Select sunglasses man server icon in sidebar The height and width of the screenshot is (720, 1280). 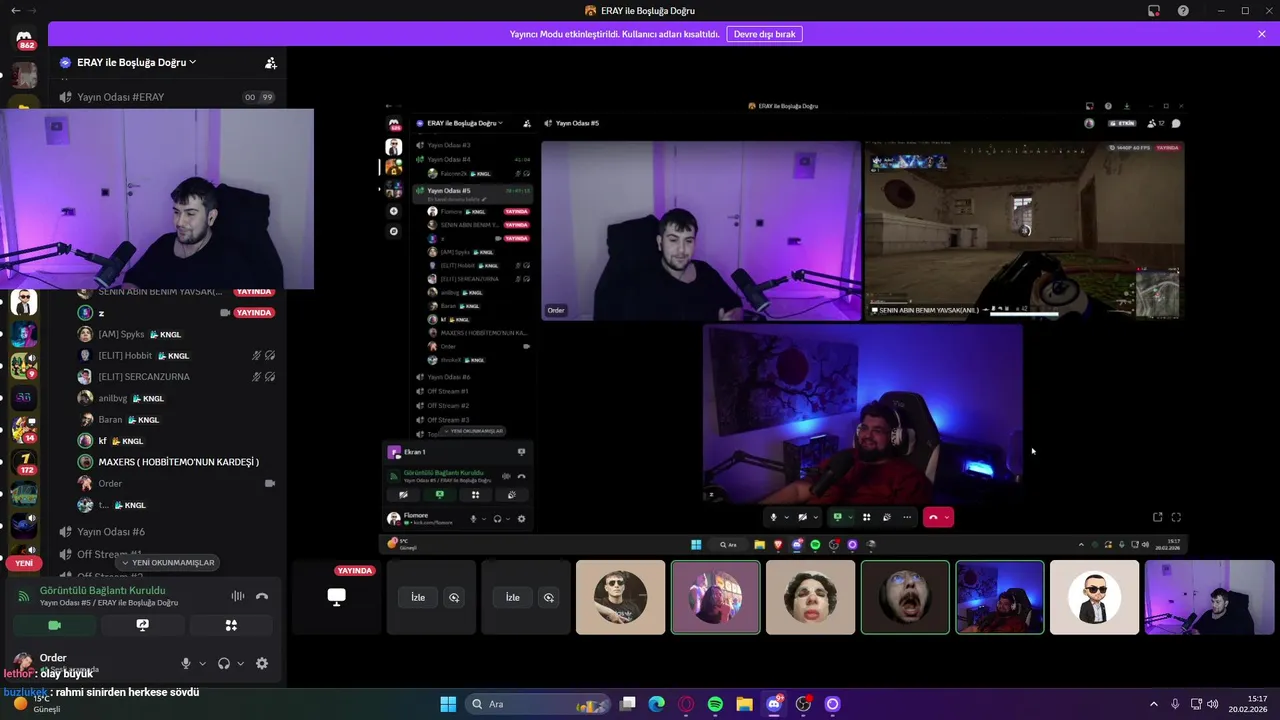tap(24, 302)
